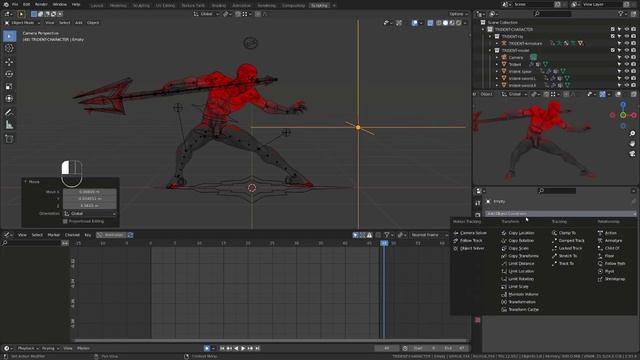Open the viewport View menu
The height and width of the screenshot is (360, 640).
pos(50,23)
